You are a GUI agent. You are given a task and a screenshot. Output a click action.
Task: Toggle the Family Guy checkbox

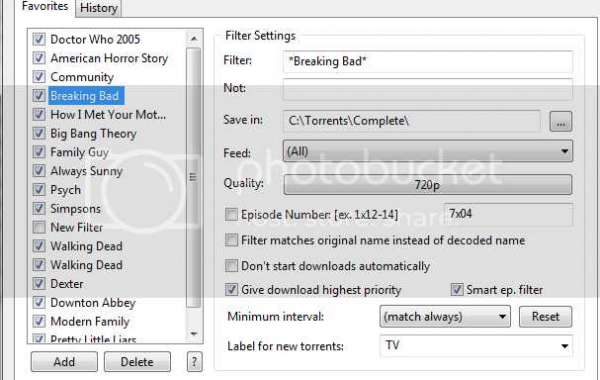(39, 152)
